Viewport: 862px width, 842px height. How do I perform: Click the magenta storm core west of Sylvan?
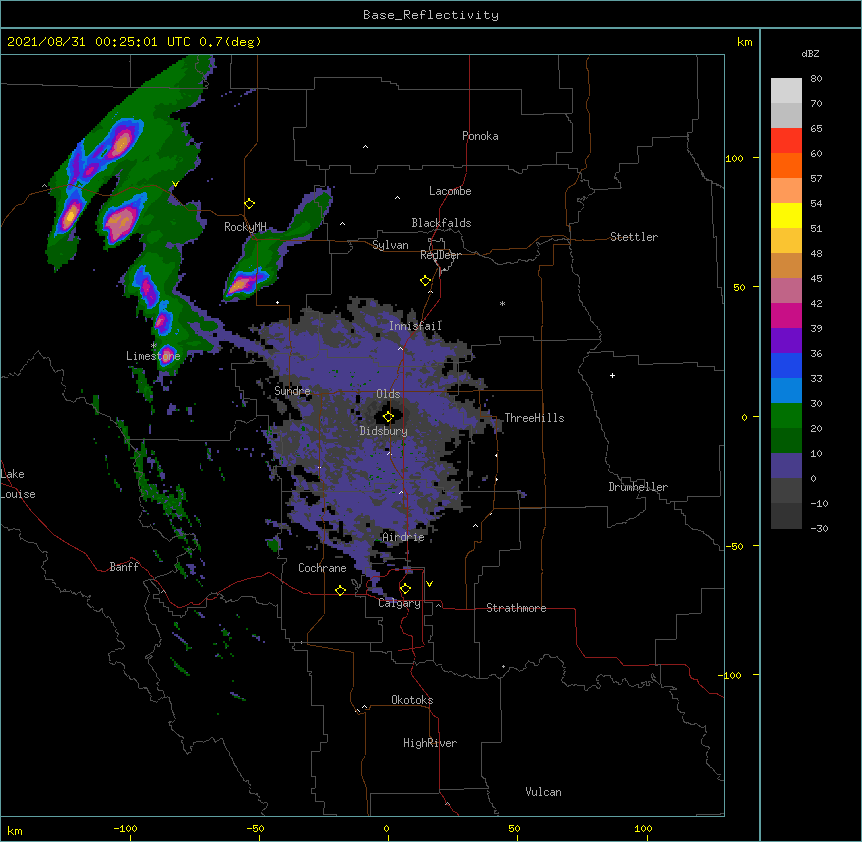(242, 284)
